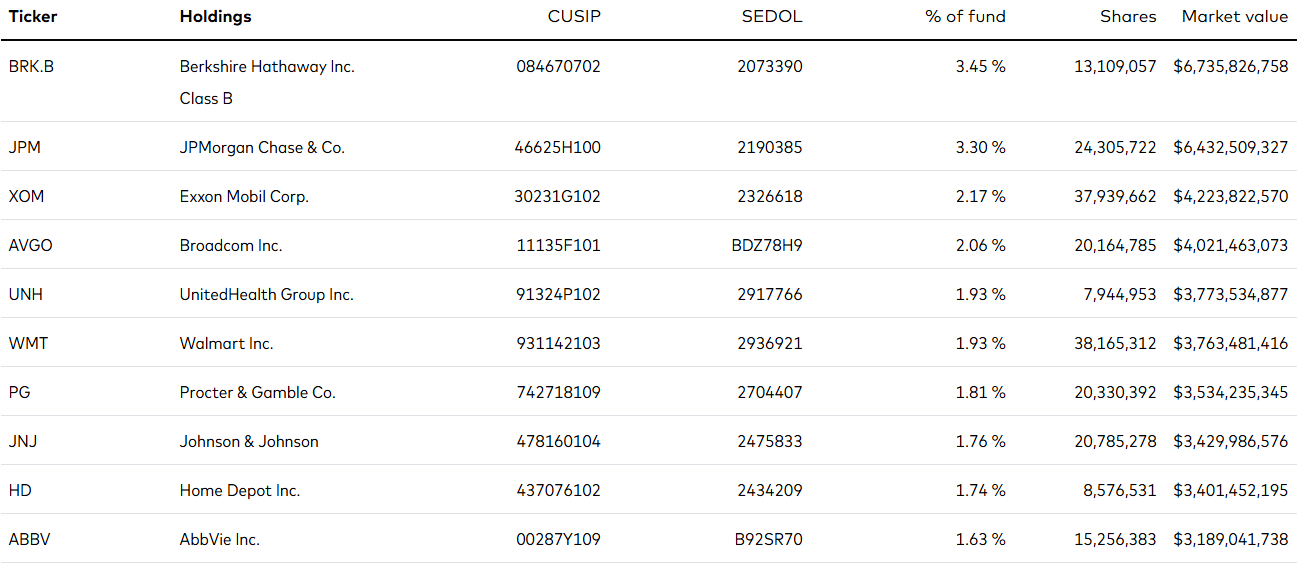This screenshot has width=1300, height=565.
Task: Select Johnson & Johnson market value $3,429,986,576
Action: click(1231, 442)
